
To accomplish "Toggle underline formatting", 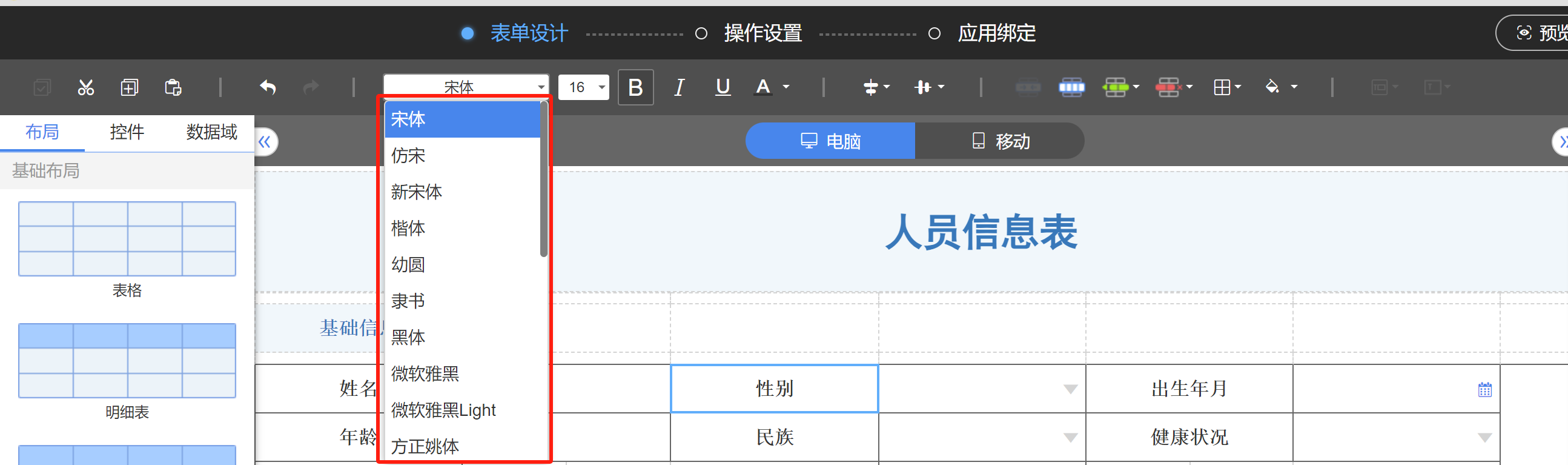I will (723, 88).
